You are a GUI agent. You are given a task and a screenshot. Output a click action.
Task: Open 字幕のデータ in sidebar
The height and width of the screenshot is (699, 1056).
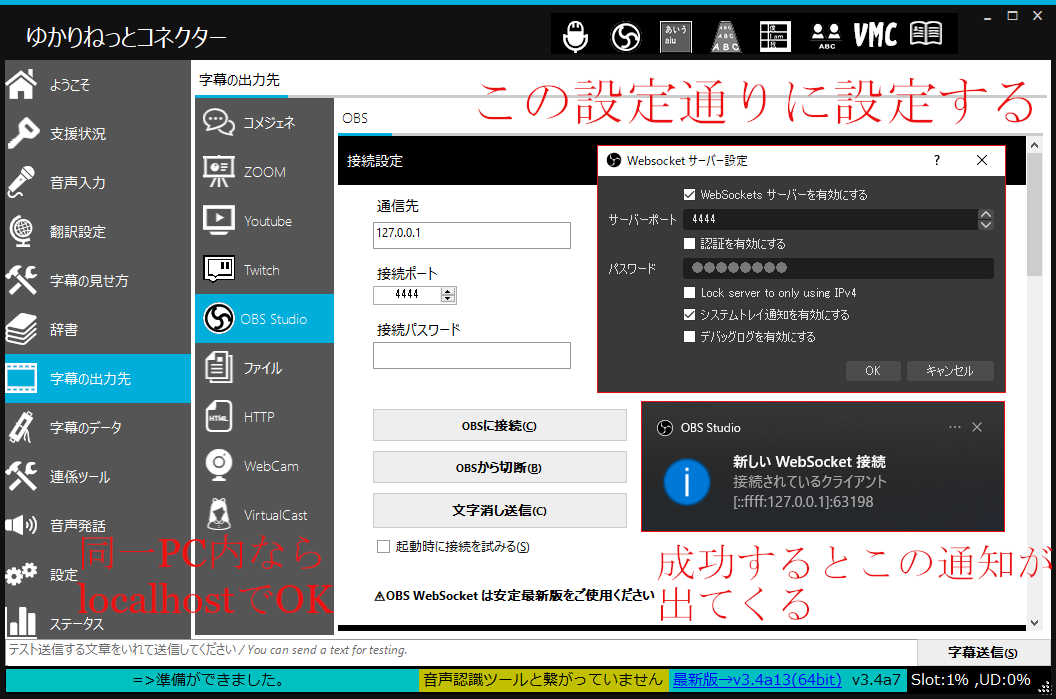[x=98, y=428]
